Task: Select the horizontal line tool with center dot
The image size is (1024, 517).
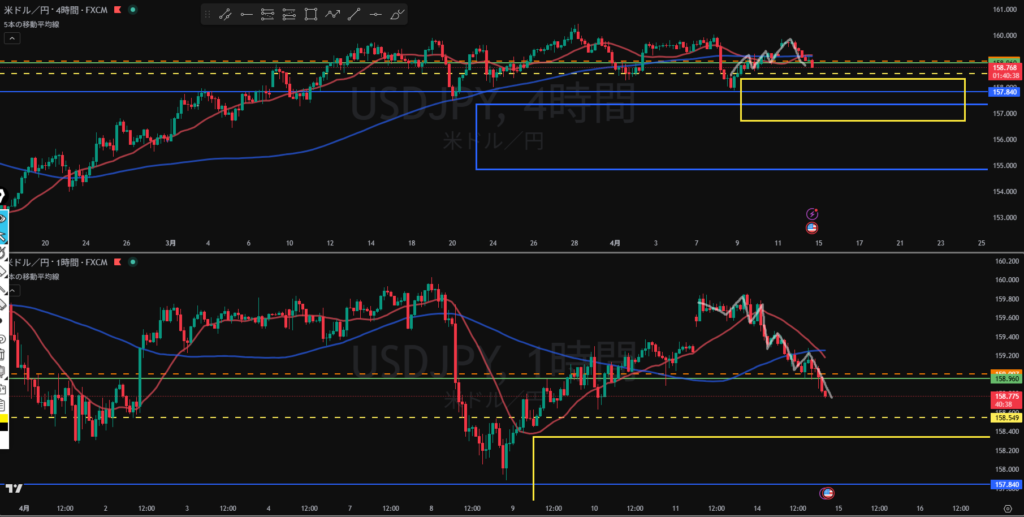Action: tap(376, 15)
